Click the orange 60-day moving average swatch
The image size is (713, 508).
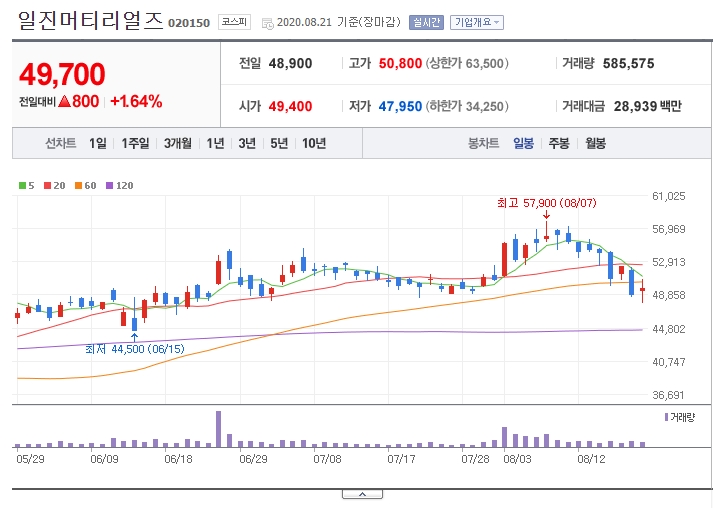click(78, 186)
